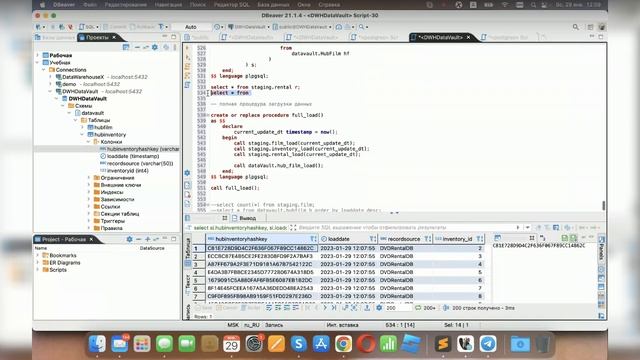Collapse the Учебная project node
This screenshot has width=640, height=360.
38,62
